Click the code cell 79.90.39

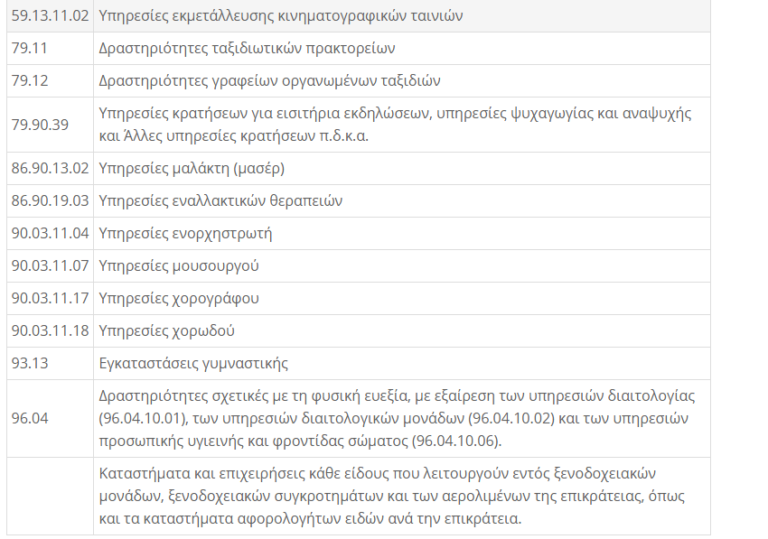tap(38, 124)
